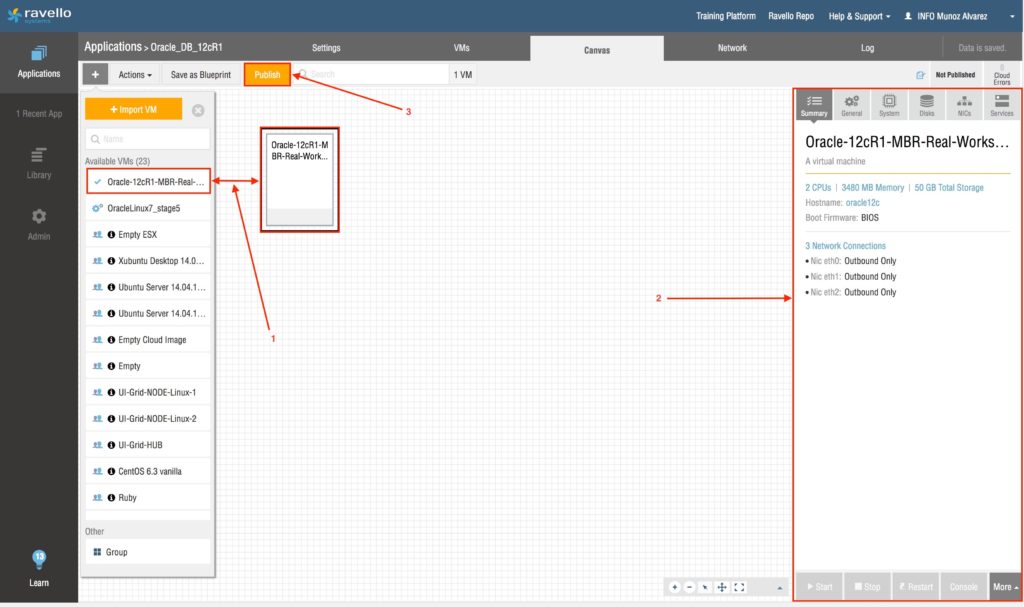Open the Admin gear in sidebar
This screenshot has width=1024, height=607.
[x=39, y=223]
